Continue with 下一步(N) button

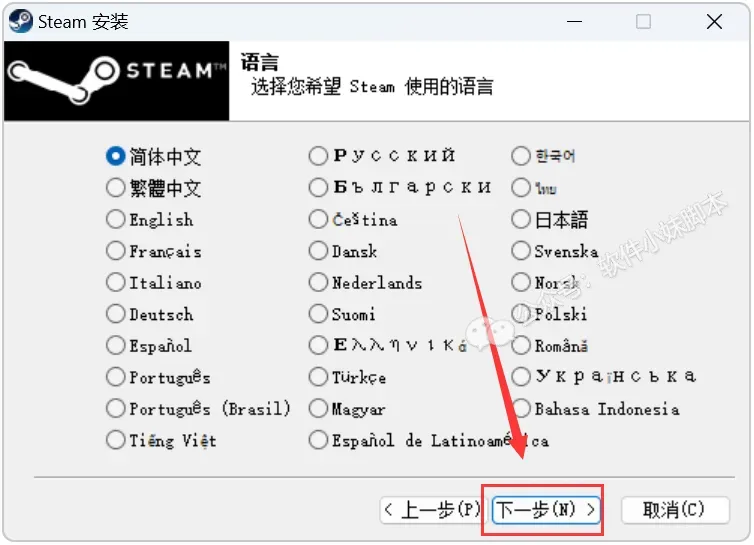point(546,509)
